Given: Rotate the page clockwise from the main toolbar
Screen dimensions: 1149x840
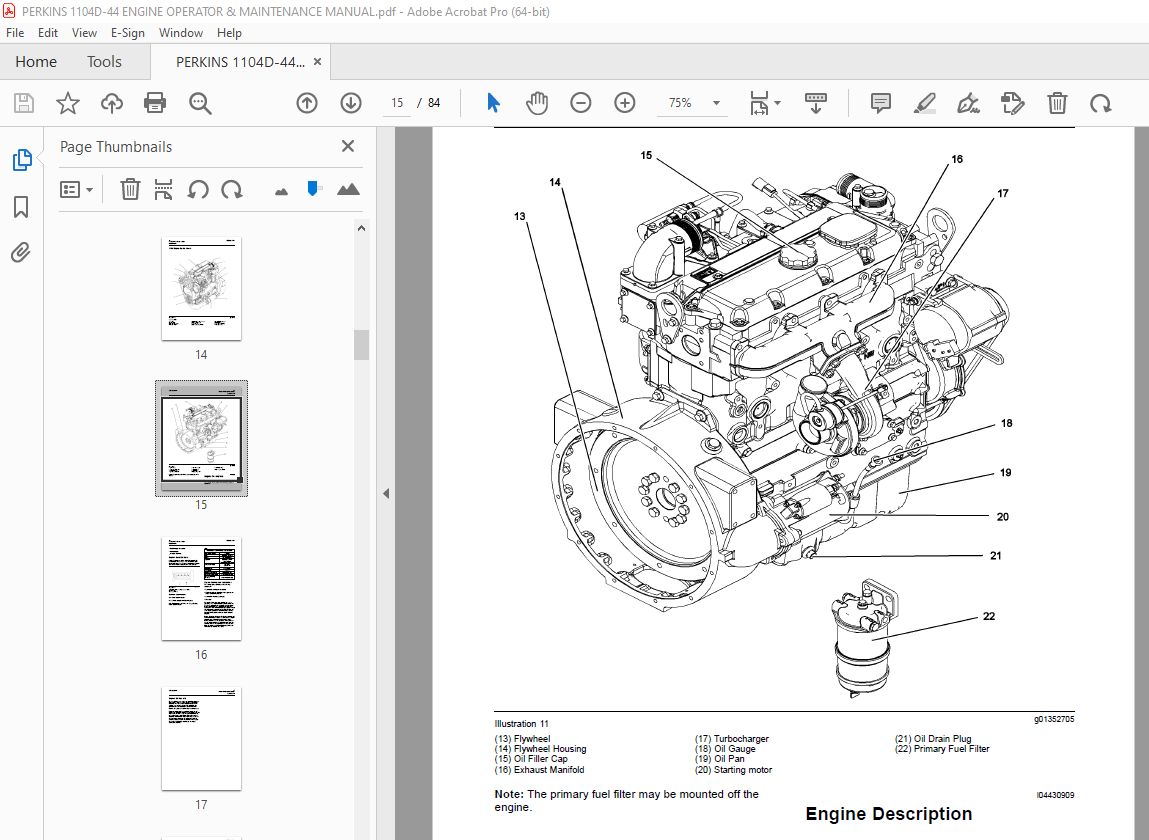Looking at the screenshot, I should coord(1101,103).
